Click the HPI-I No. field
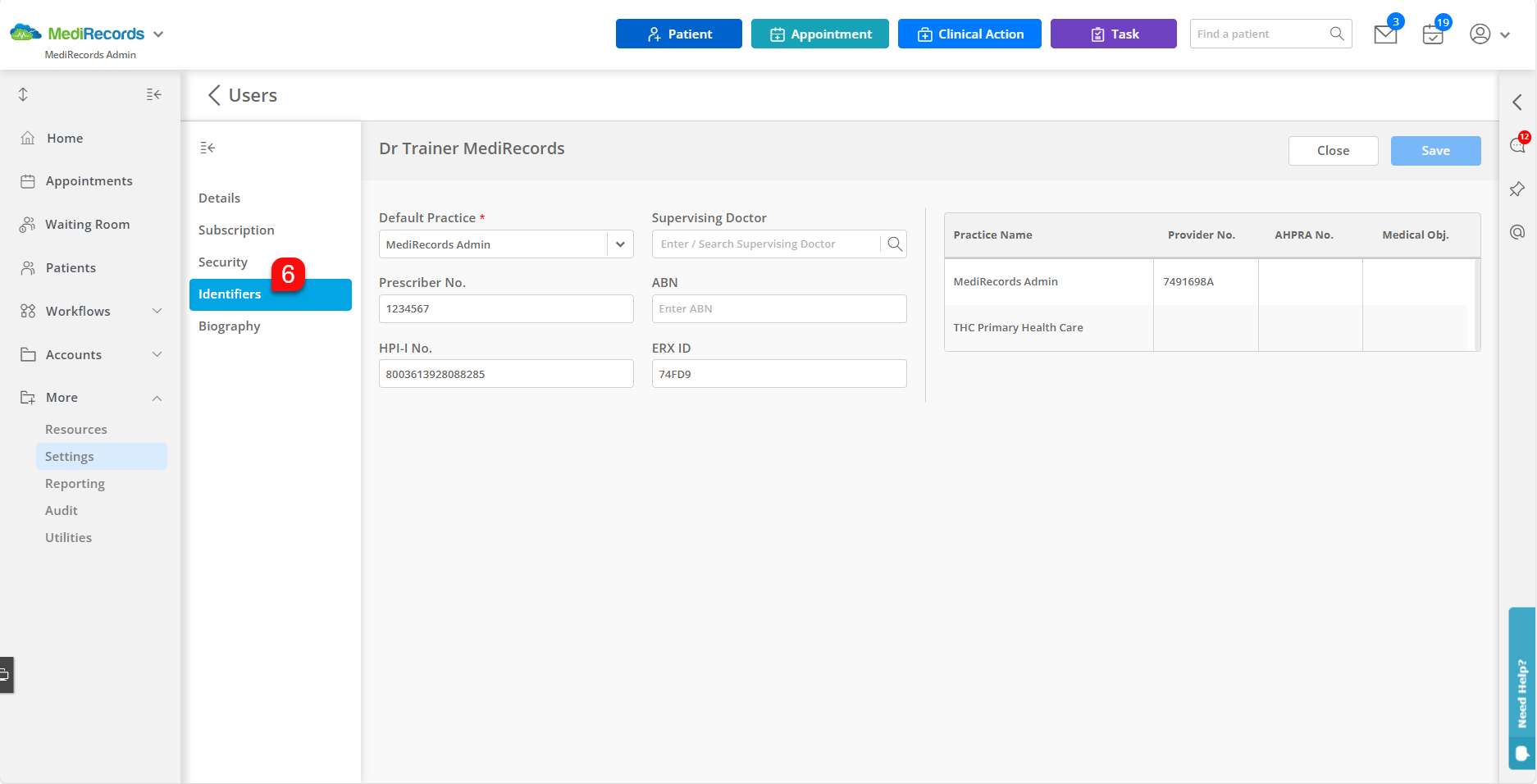Viewport: 1537px width, 784px height. 506,374
